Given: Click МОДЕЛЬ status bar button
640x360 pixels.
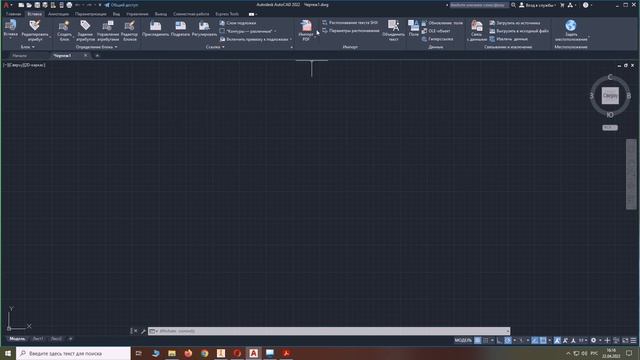Looking at the screenshot, I should (463, 340).
